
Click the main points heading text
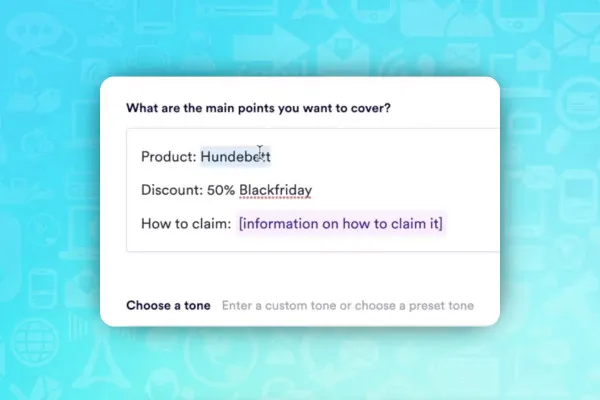coord(259,108)
